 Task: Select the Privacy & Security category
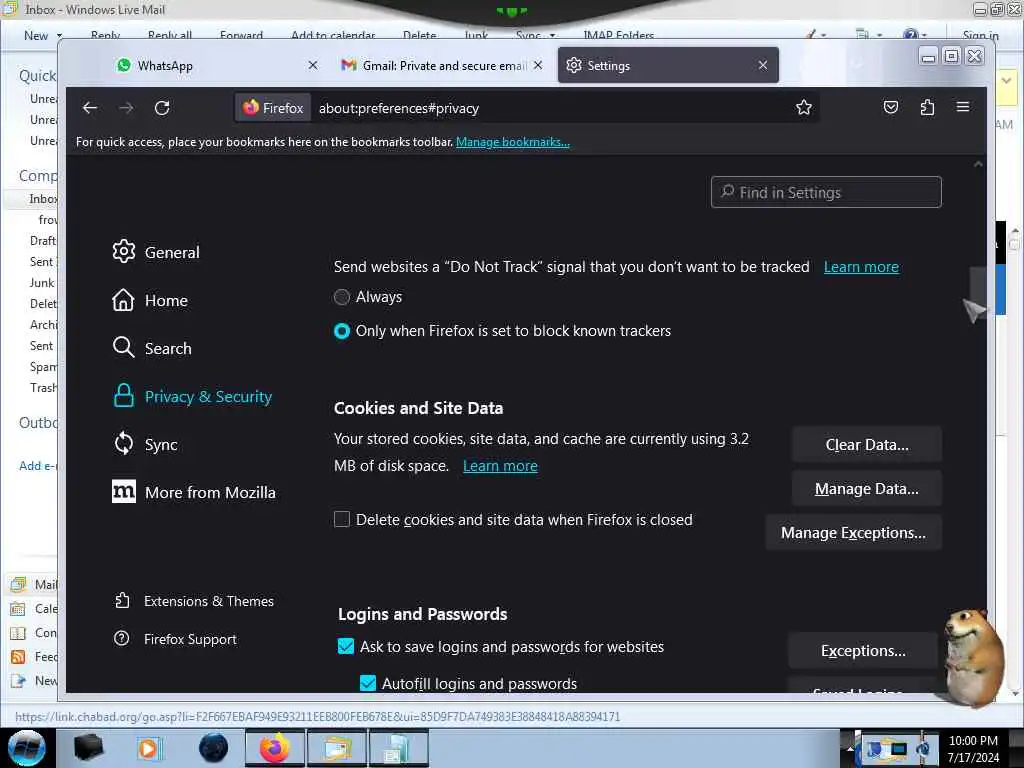[192, 396]
